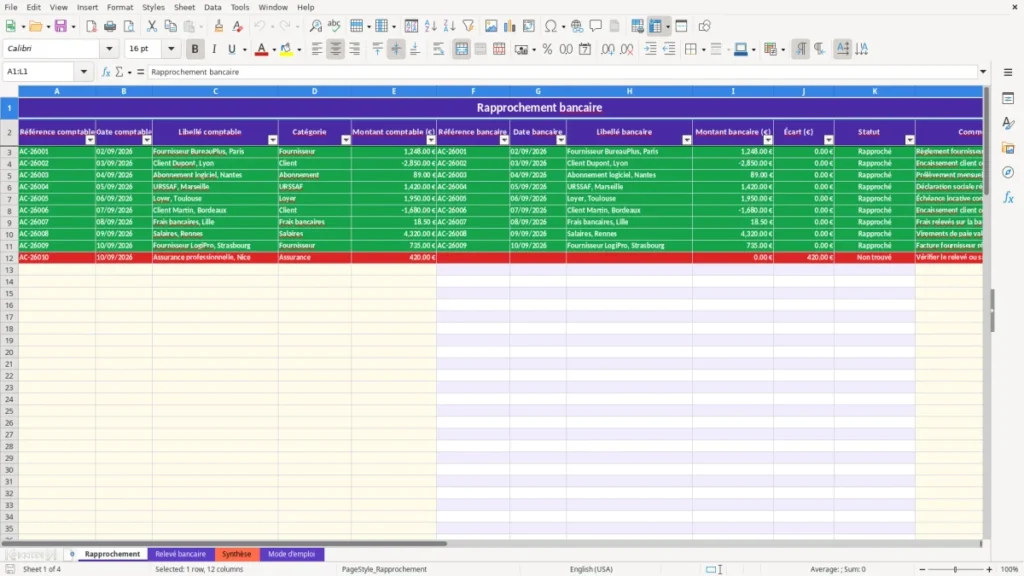Click the zoom out minus button
Screen dimensions: 1024x576
[922, 569]
